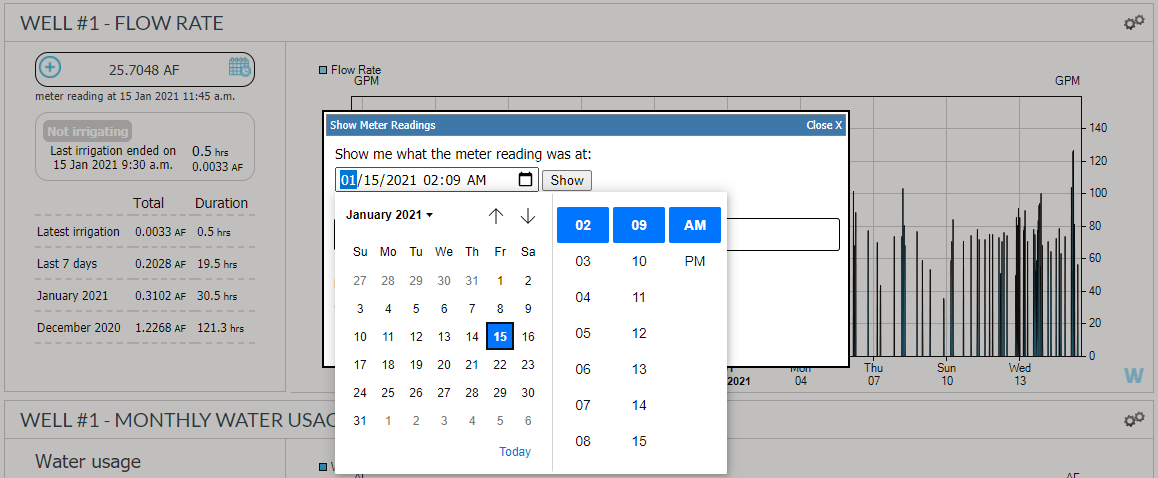Viewport: 1158px width, 478px height.
Task: Click the plus icon beside meter reading
Action: [x=50, y=69]
